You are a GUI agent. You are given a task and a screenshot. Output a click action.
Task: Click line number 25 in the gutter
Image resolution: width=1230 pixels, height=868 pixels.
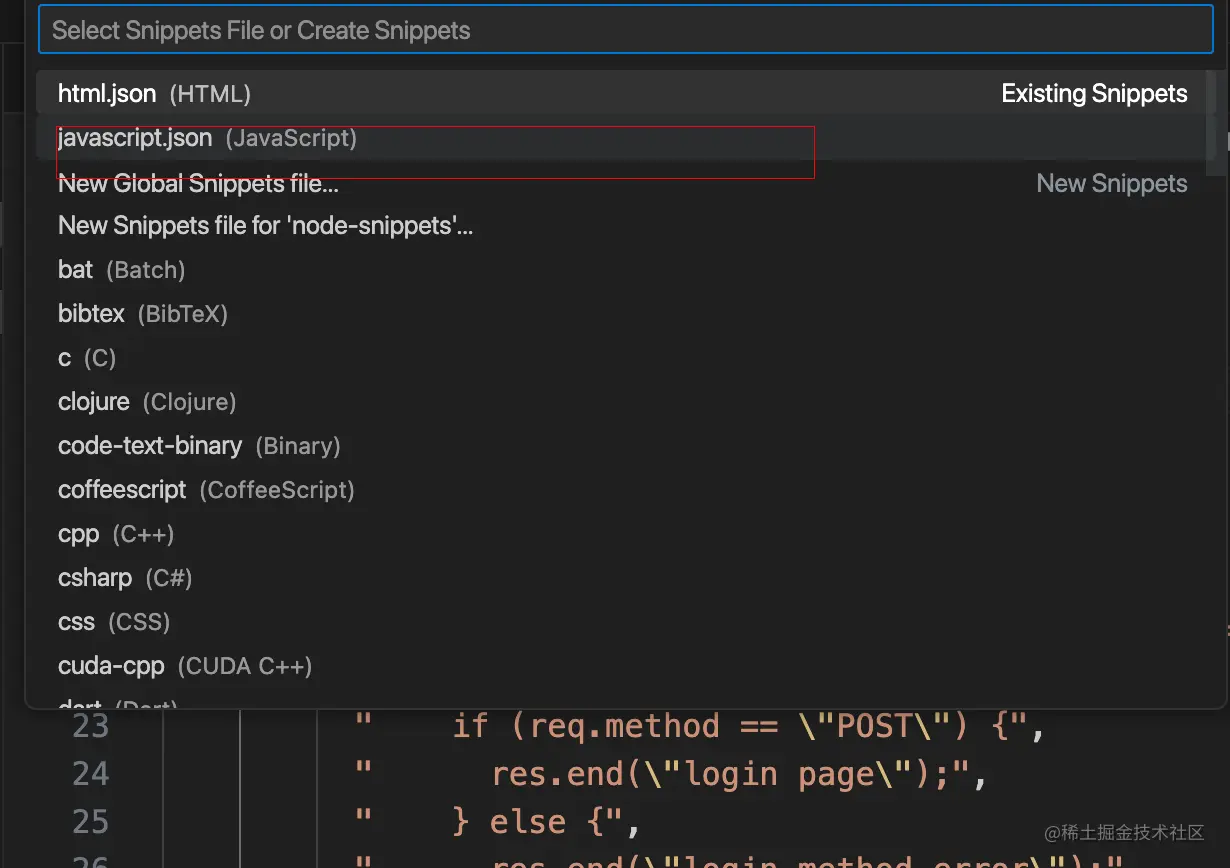(x=90, y=822)
